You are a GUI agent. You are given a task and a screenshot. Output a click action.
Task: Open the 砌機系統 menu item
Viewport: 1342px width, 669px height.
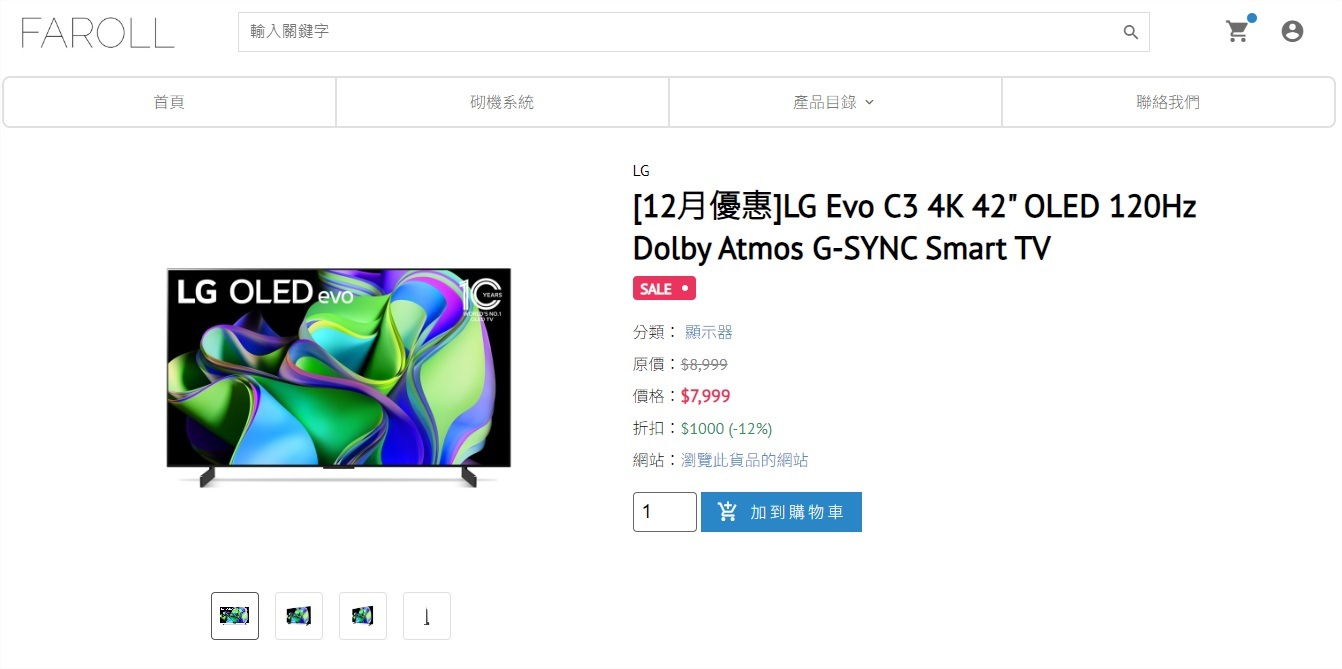point(502,102)
